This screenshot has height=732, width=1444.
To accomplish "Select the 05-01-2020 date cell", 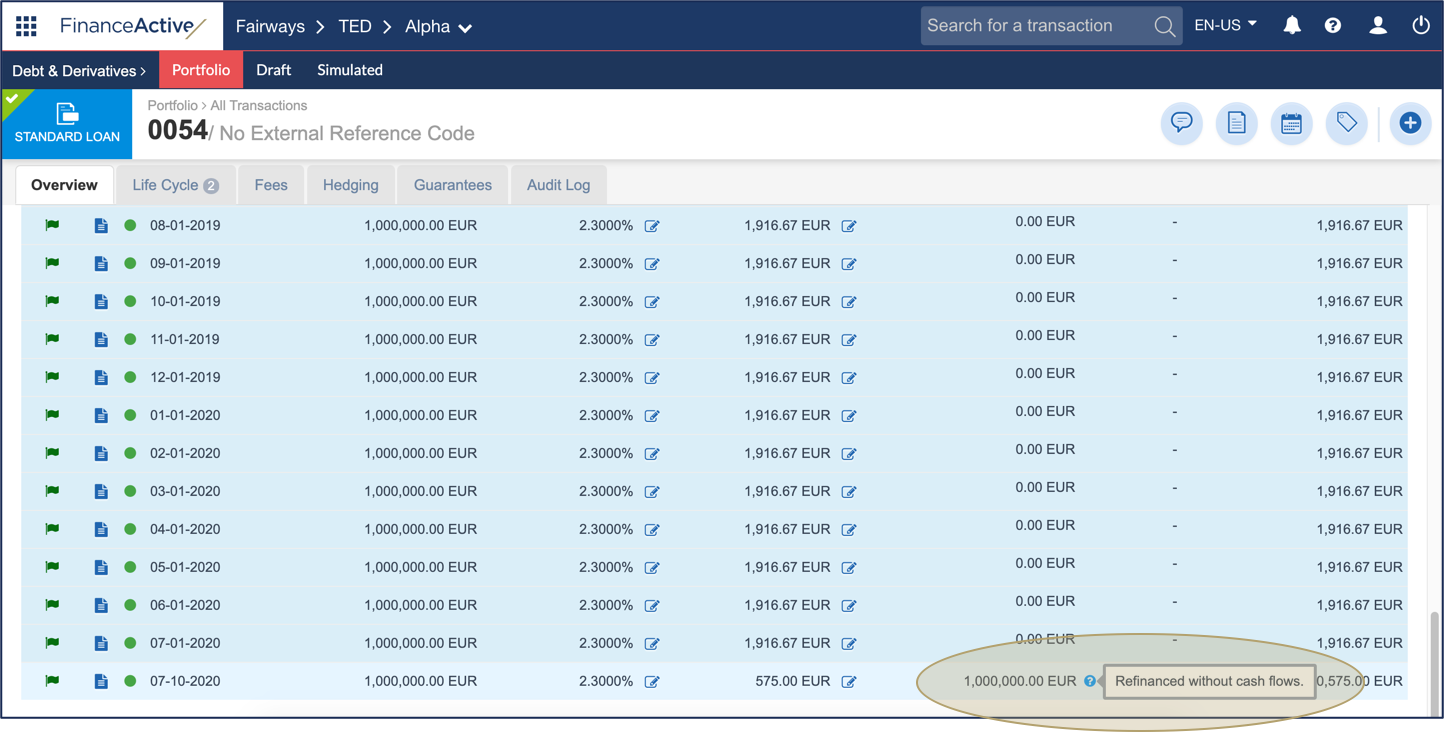I will 185,568.
